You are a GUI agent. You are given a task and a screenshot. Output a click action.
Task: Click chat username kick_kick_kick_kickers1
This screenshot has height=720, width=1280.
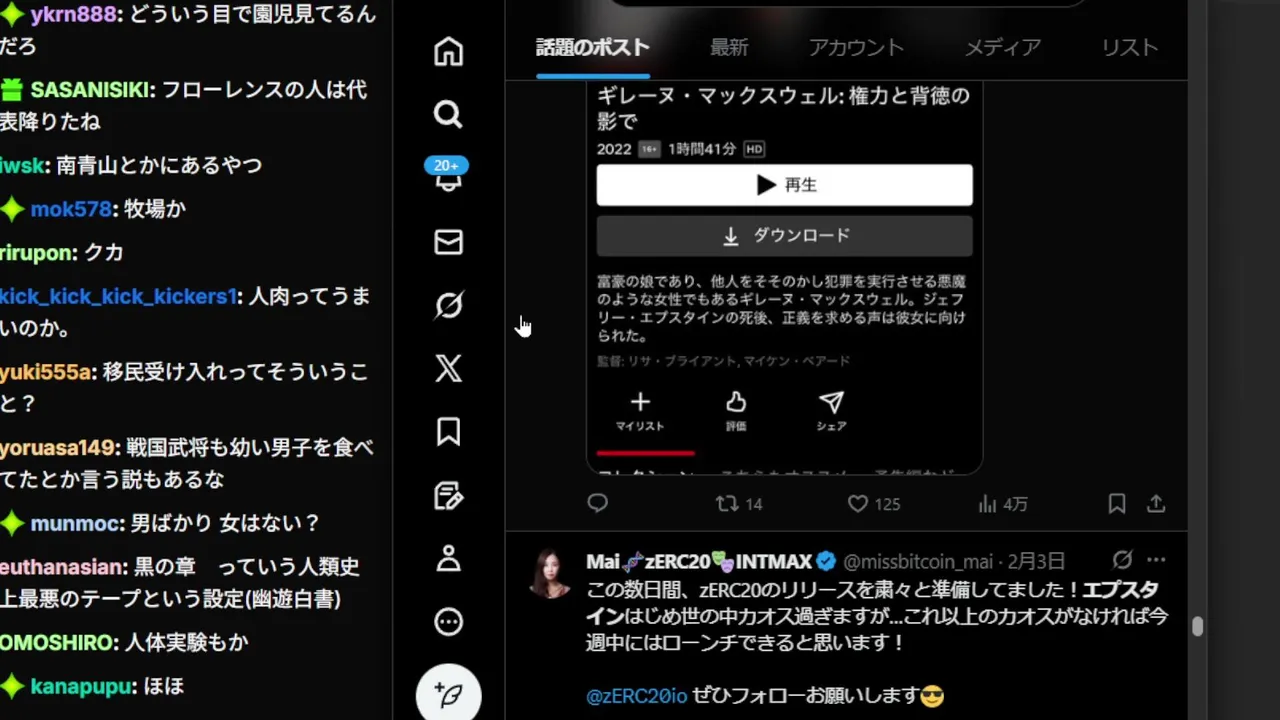(x=118, y=297)
